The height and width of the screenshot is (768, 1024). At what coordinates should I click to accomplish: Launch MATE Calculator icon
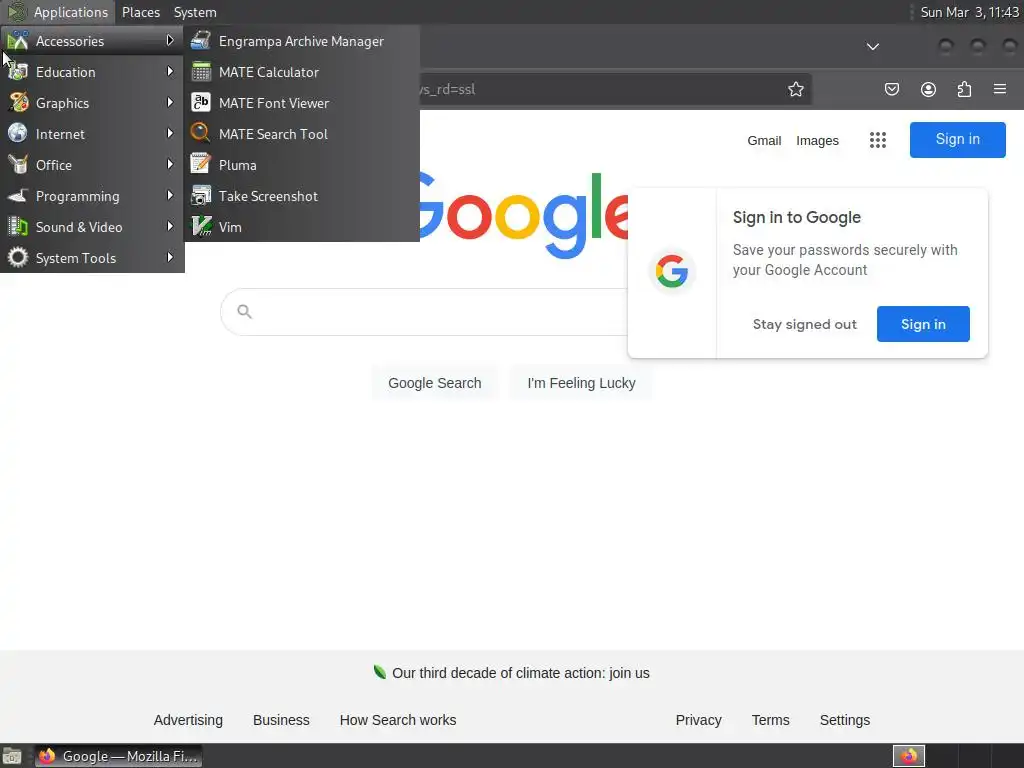[x=200, y=72]
